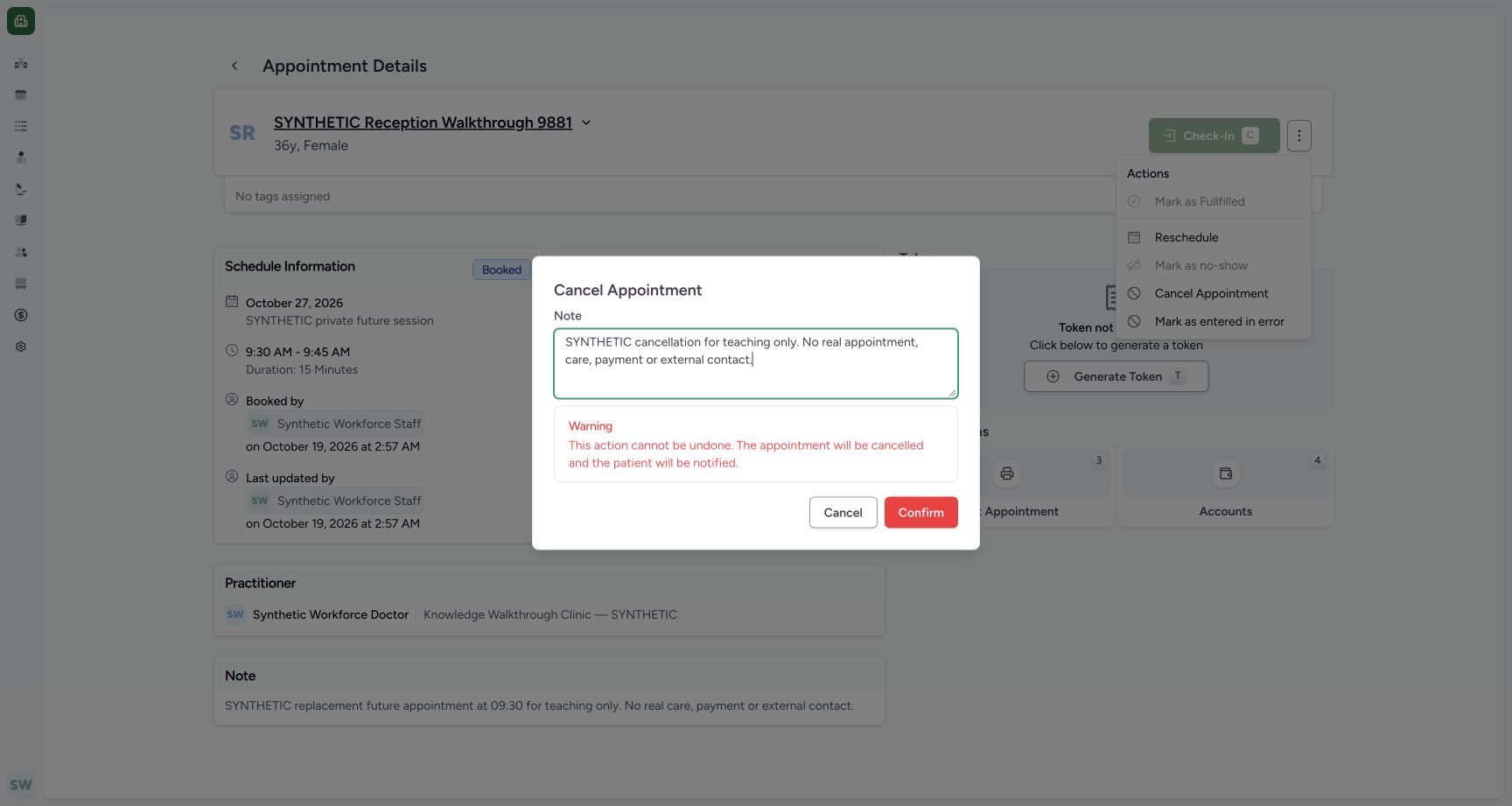This screenshot has height=806, width=1512.
Task: Expand the patient name chevron dropdown
Action: [x=586, y=123]
